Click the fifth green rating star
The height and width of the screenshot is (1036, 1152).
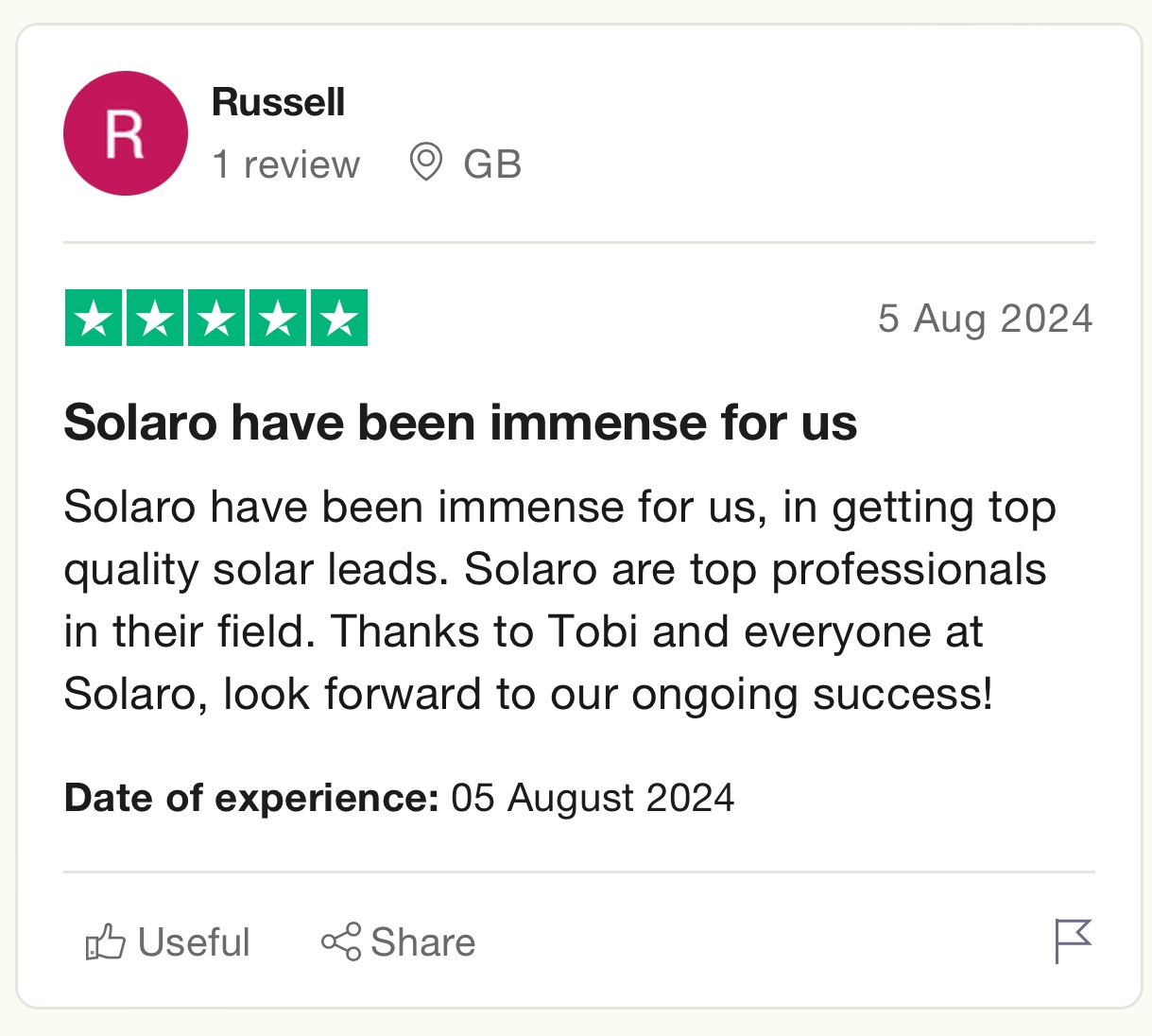pyautogui.click(x=339, y=319)
